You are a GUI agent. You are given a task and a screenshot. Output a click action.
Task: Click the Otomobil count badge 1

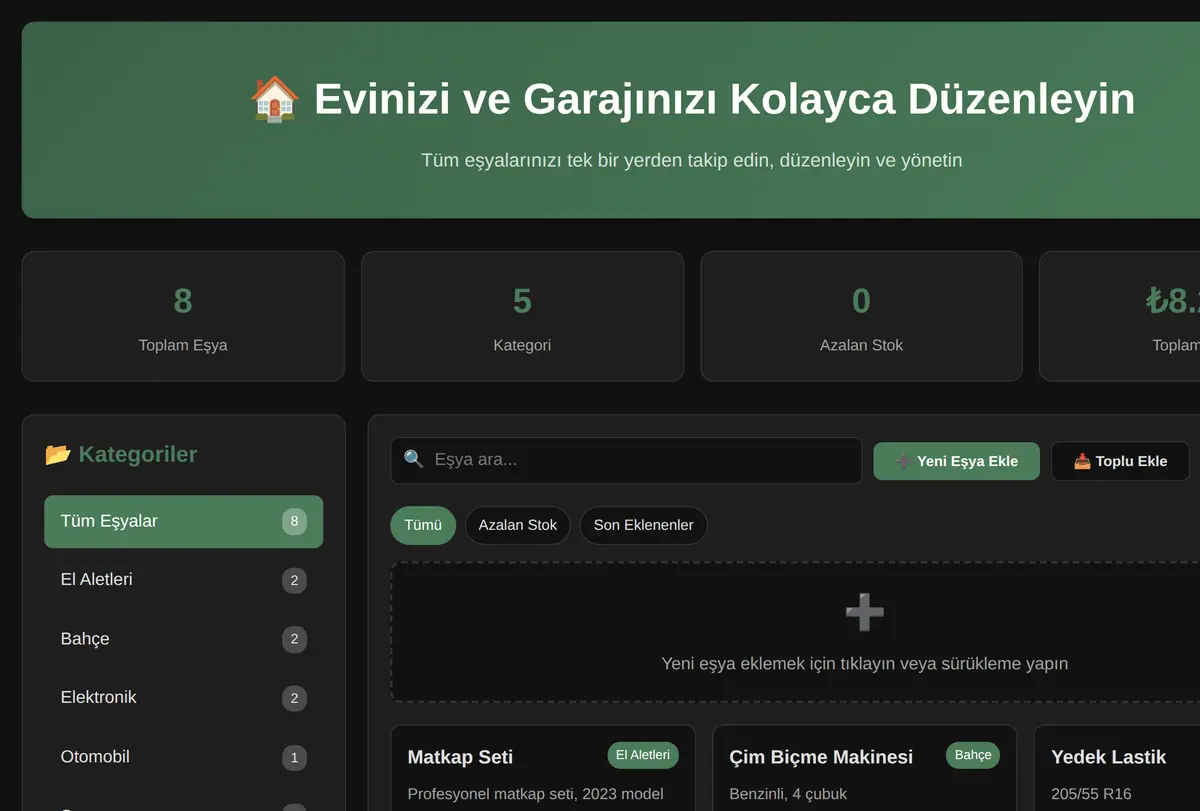(294, 757)
